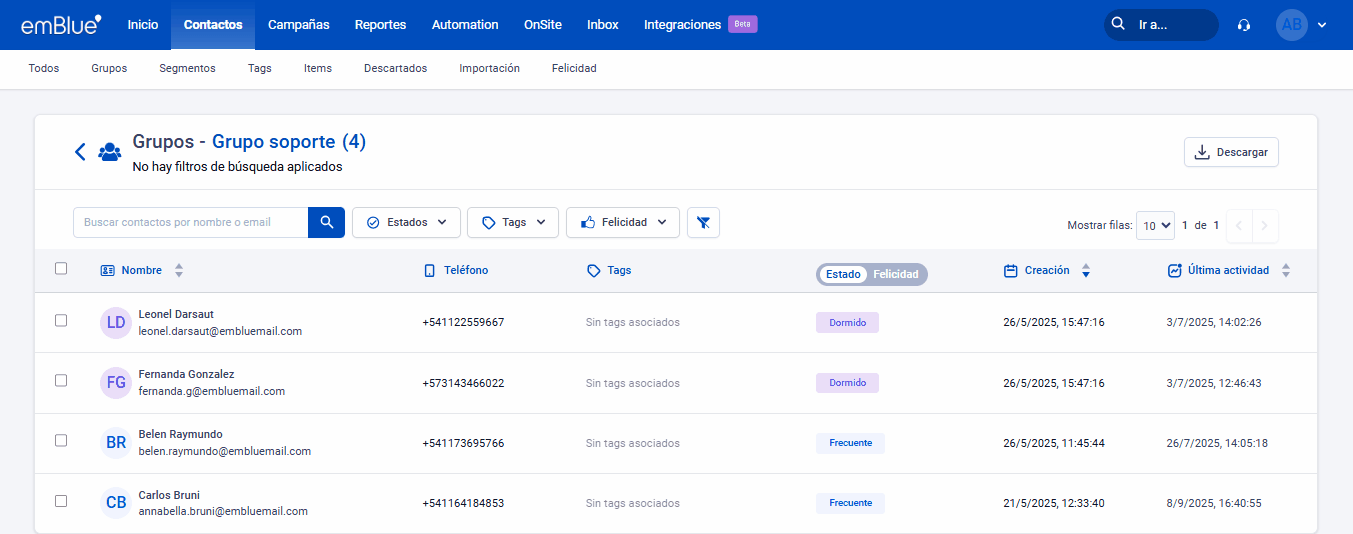Open Leonel Darsaut contact name
Screen dimensions: 1353x534
click(176, 314)
